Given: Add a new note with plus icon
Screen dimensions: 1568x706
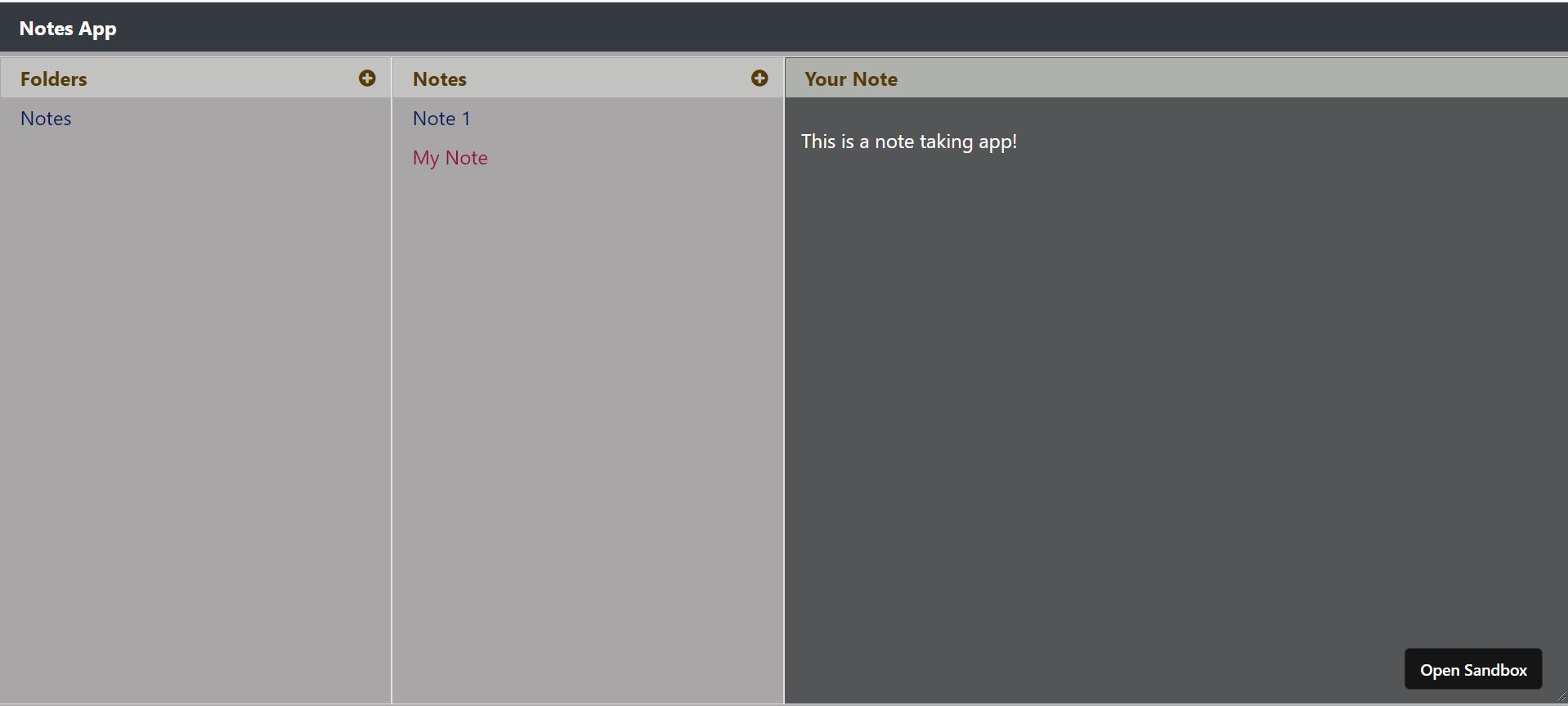Looking at the screenshot, I should pos(759,79).
